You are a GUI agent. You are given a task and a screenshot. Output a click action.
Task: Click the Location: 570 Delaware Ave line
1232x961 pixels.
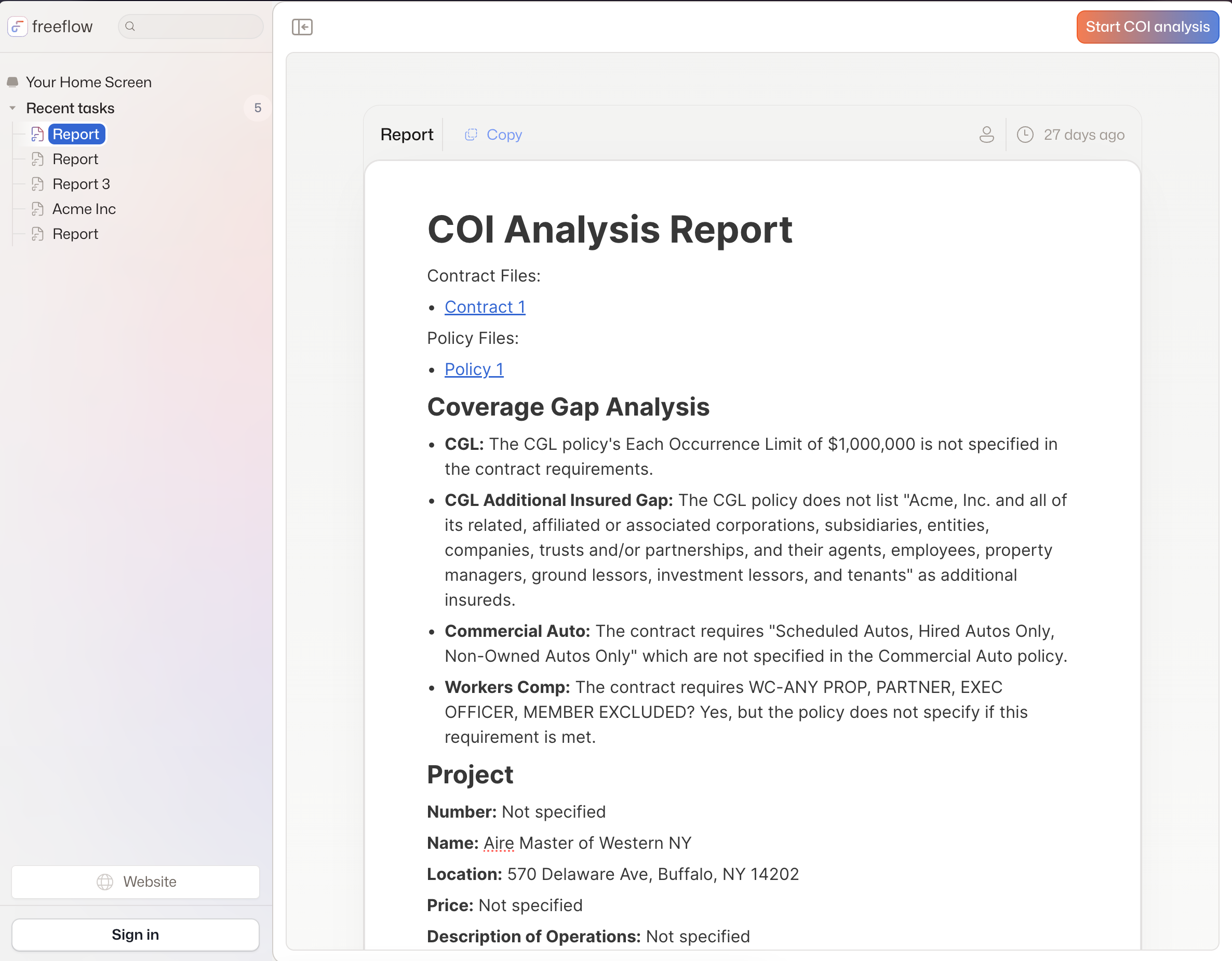[612, 874]
